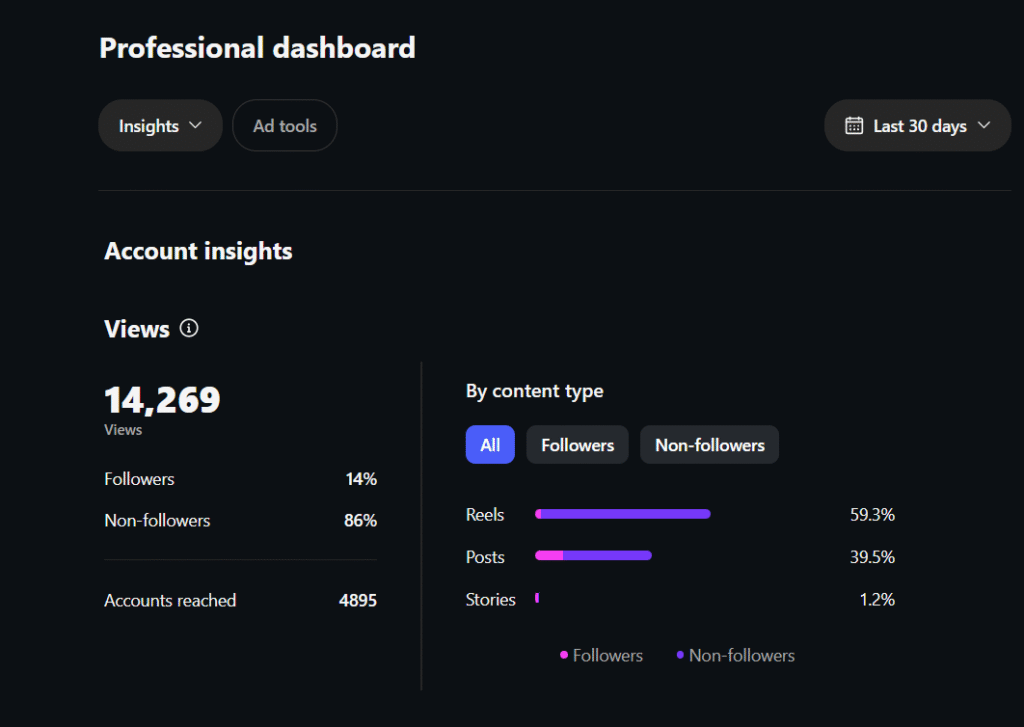Click the calendar icon in date selector
This screenshot has width=1024, height=727.
(x=854, y=126)
